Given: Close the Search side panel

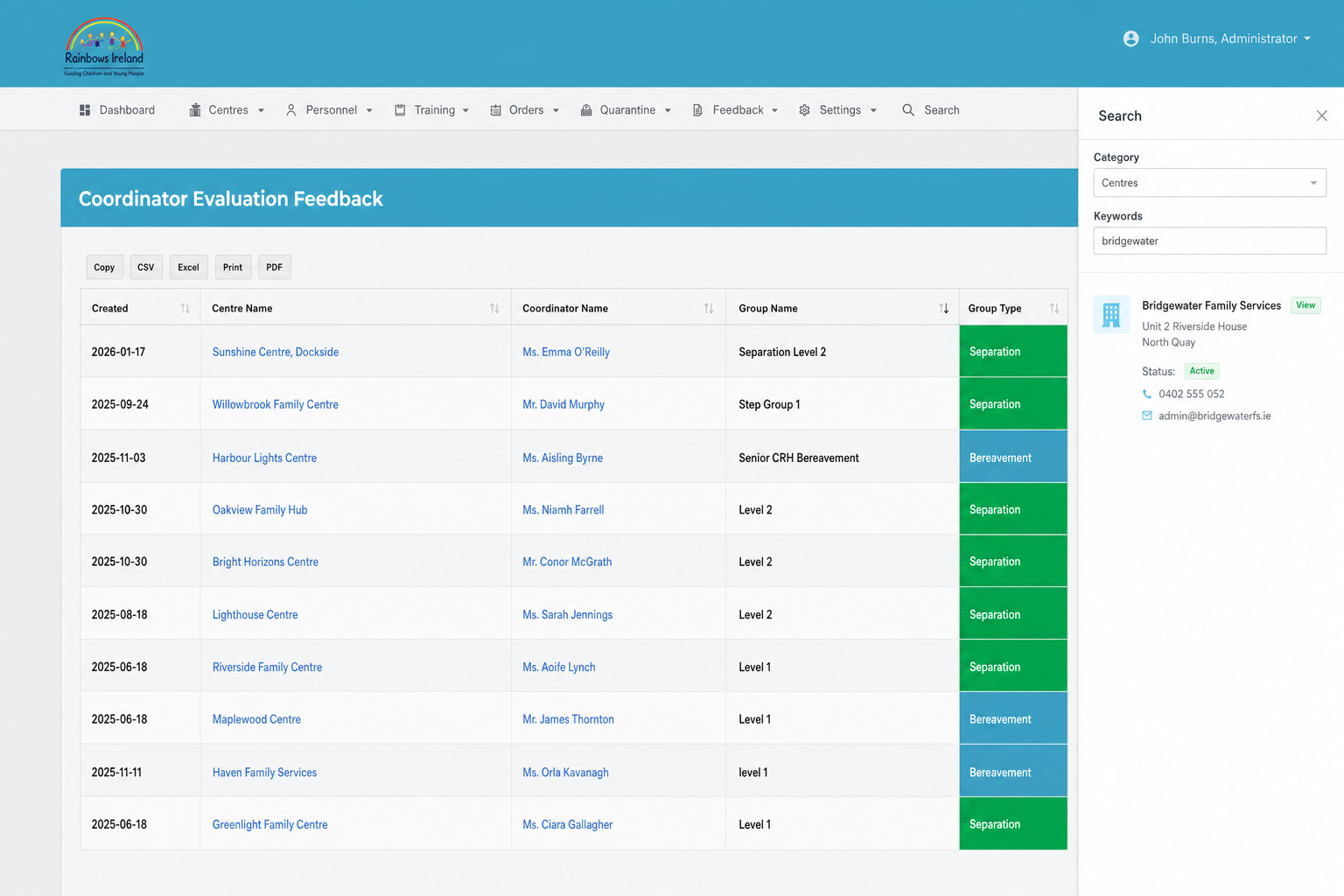Looking at the screenshot, I should click(x=1321, y=115).
